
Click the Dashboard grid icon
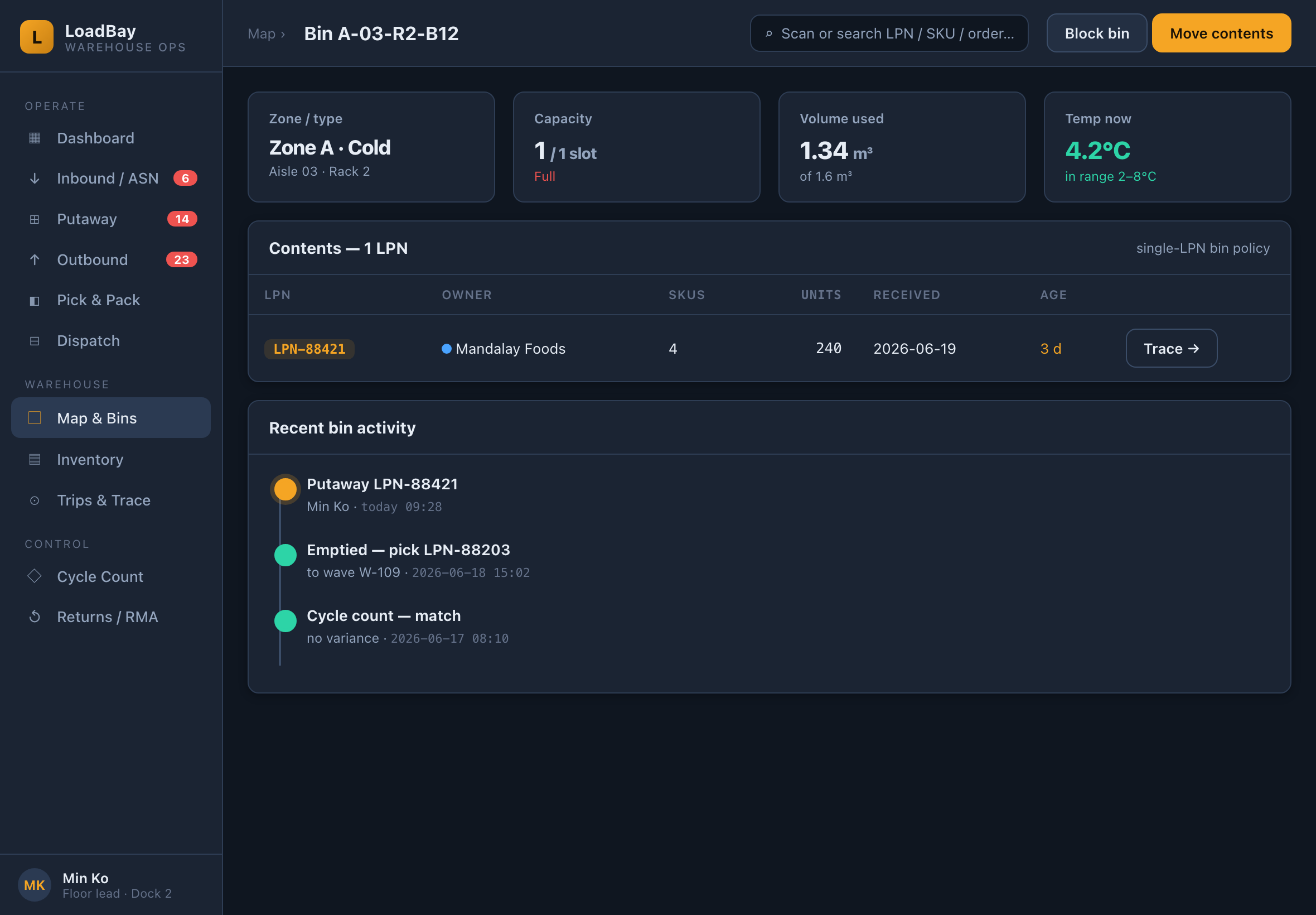35,138
